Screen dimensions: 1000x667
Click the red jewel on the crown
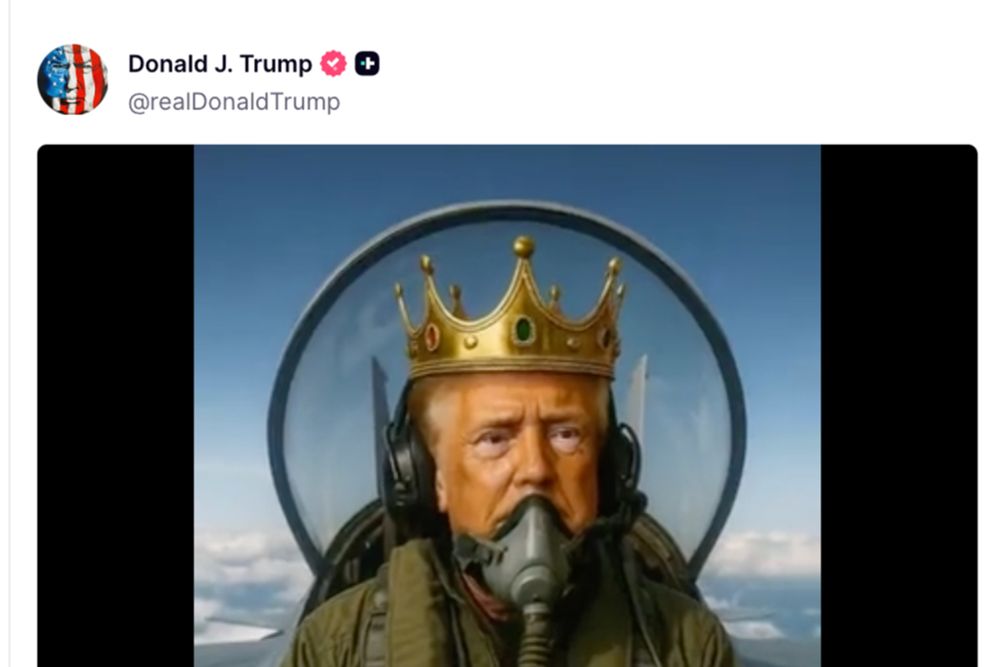432,336
